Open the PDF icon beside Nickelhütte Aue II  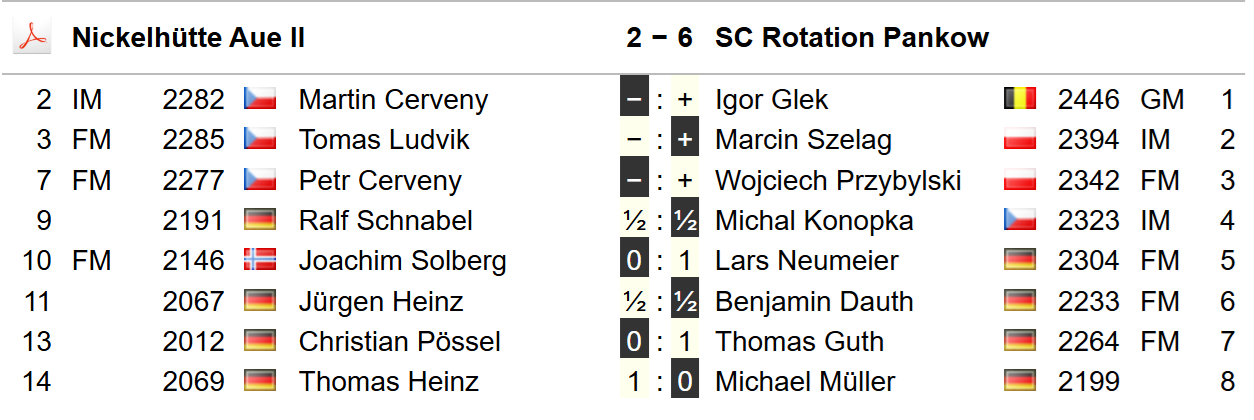[x=31, y=38]
